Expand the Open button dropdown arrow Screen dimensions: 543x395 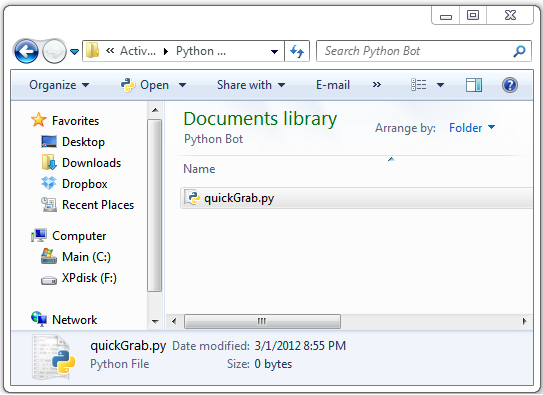pos(183,85)
